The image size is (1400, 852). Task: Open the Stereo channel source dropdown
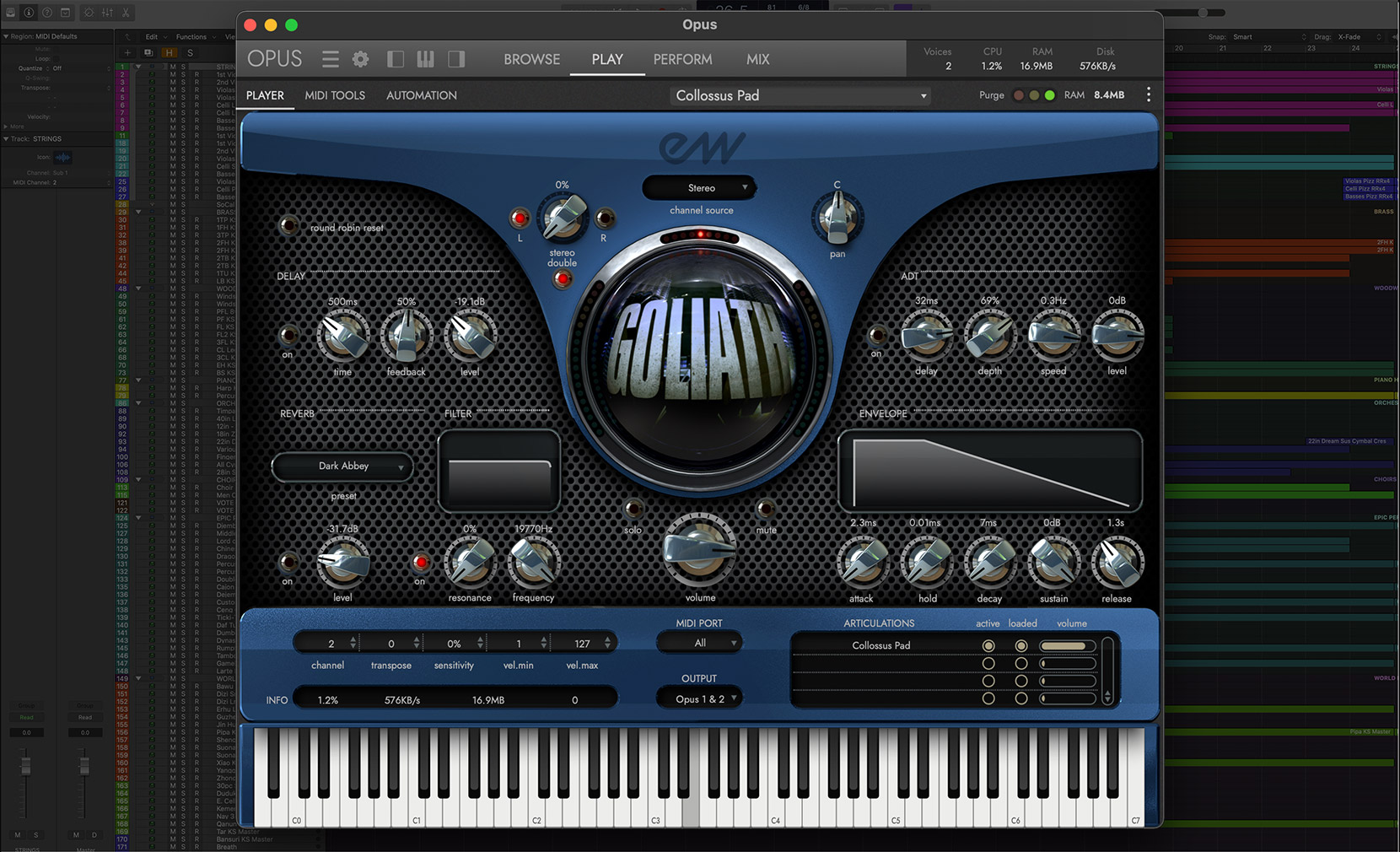pos(700,188)
